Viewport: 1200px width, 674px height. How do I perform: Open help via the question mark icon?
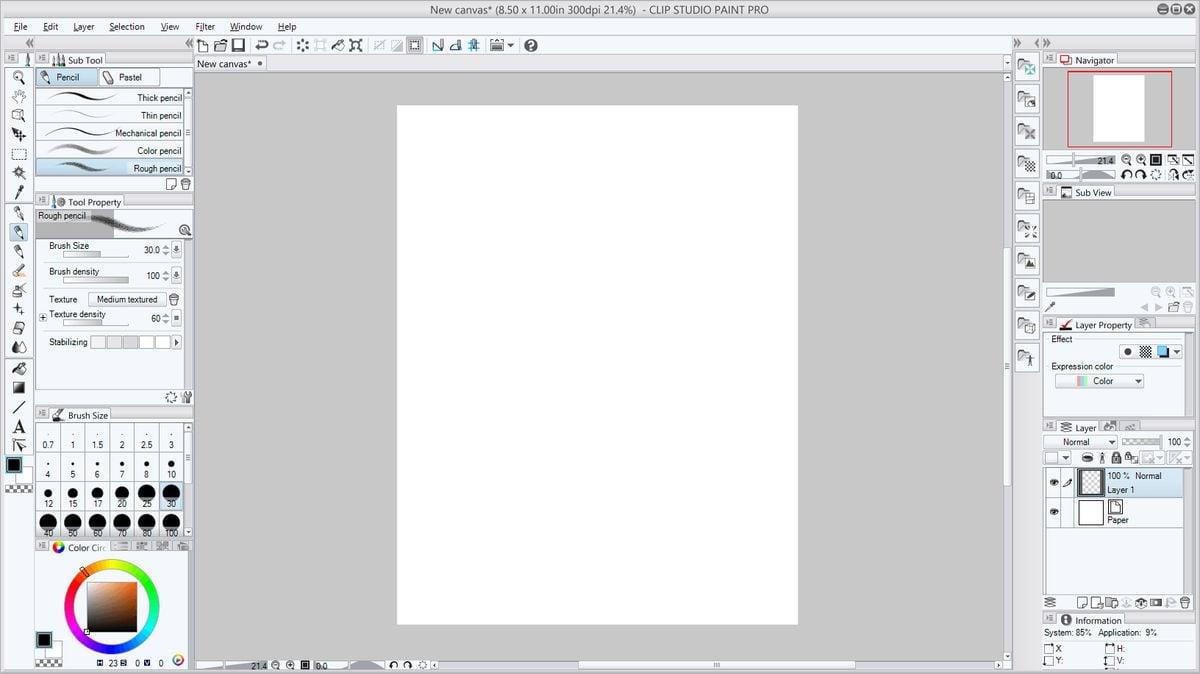[531, 45]
